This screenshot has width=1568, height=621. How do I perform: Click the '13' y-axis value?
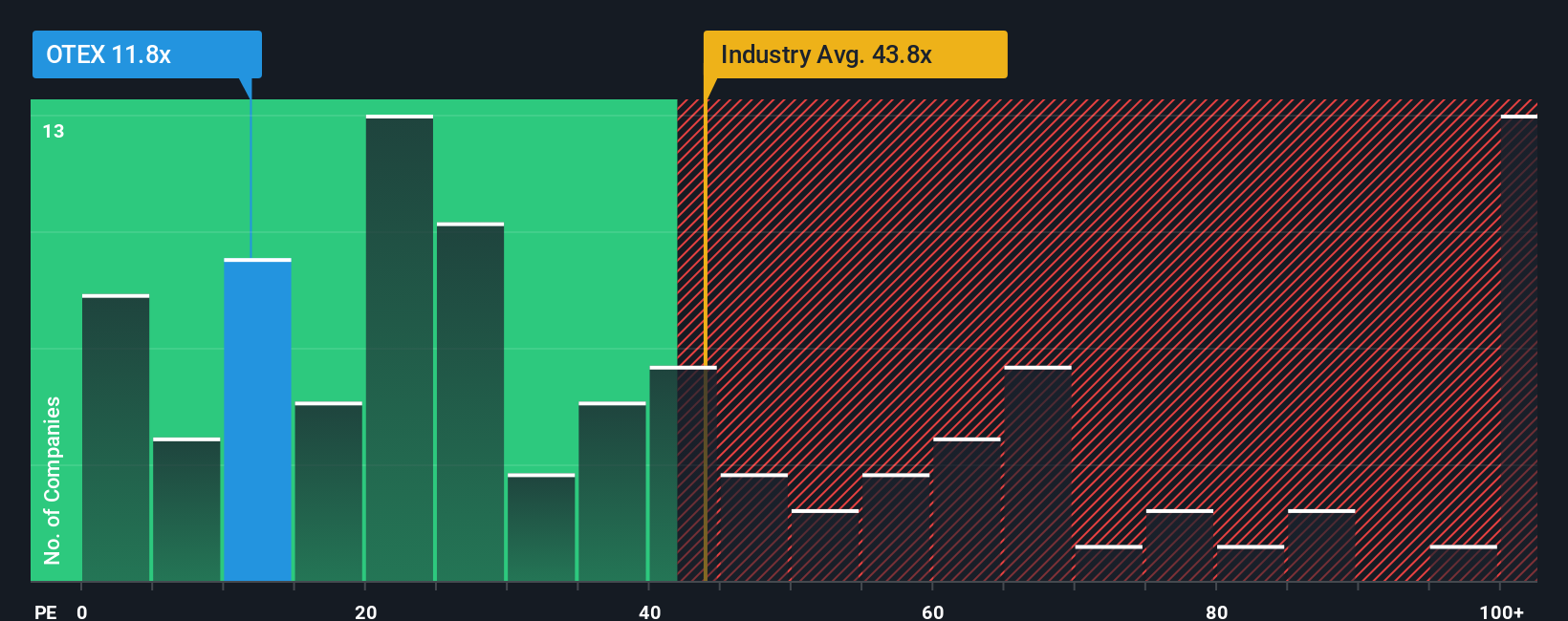[54, 131]
